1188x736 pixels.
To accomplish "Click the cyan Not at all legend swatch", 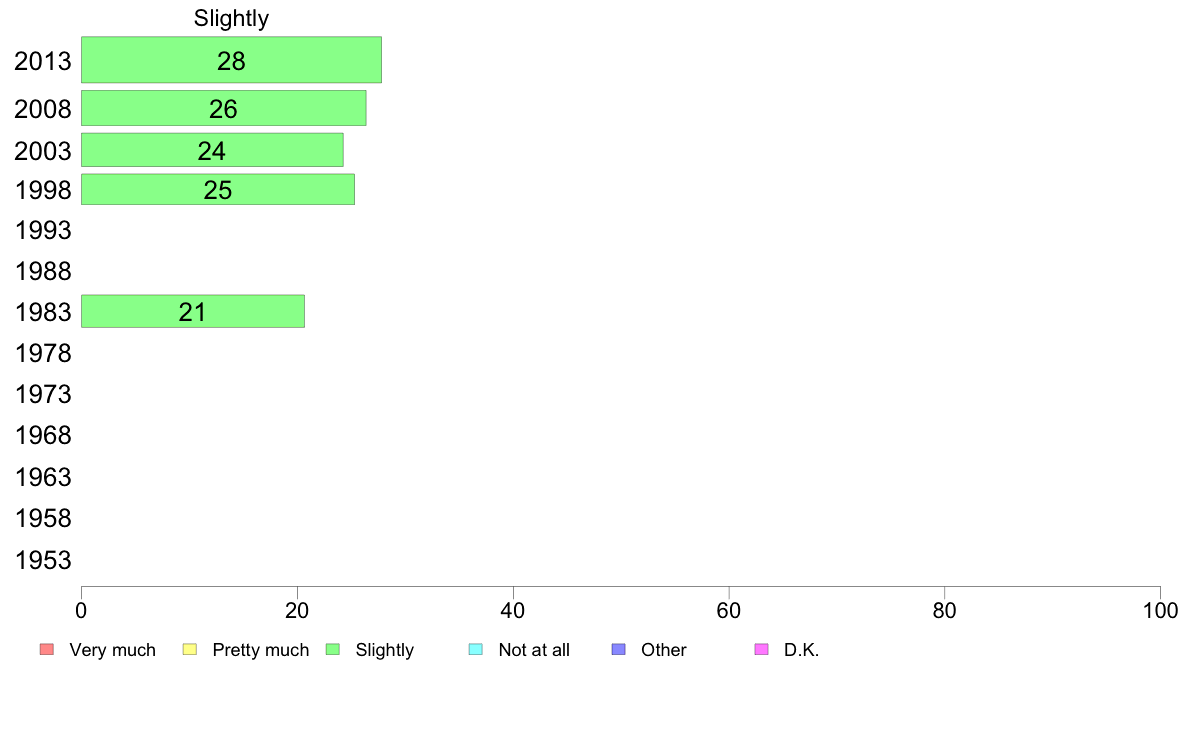I will [x=476, y=650].
